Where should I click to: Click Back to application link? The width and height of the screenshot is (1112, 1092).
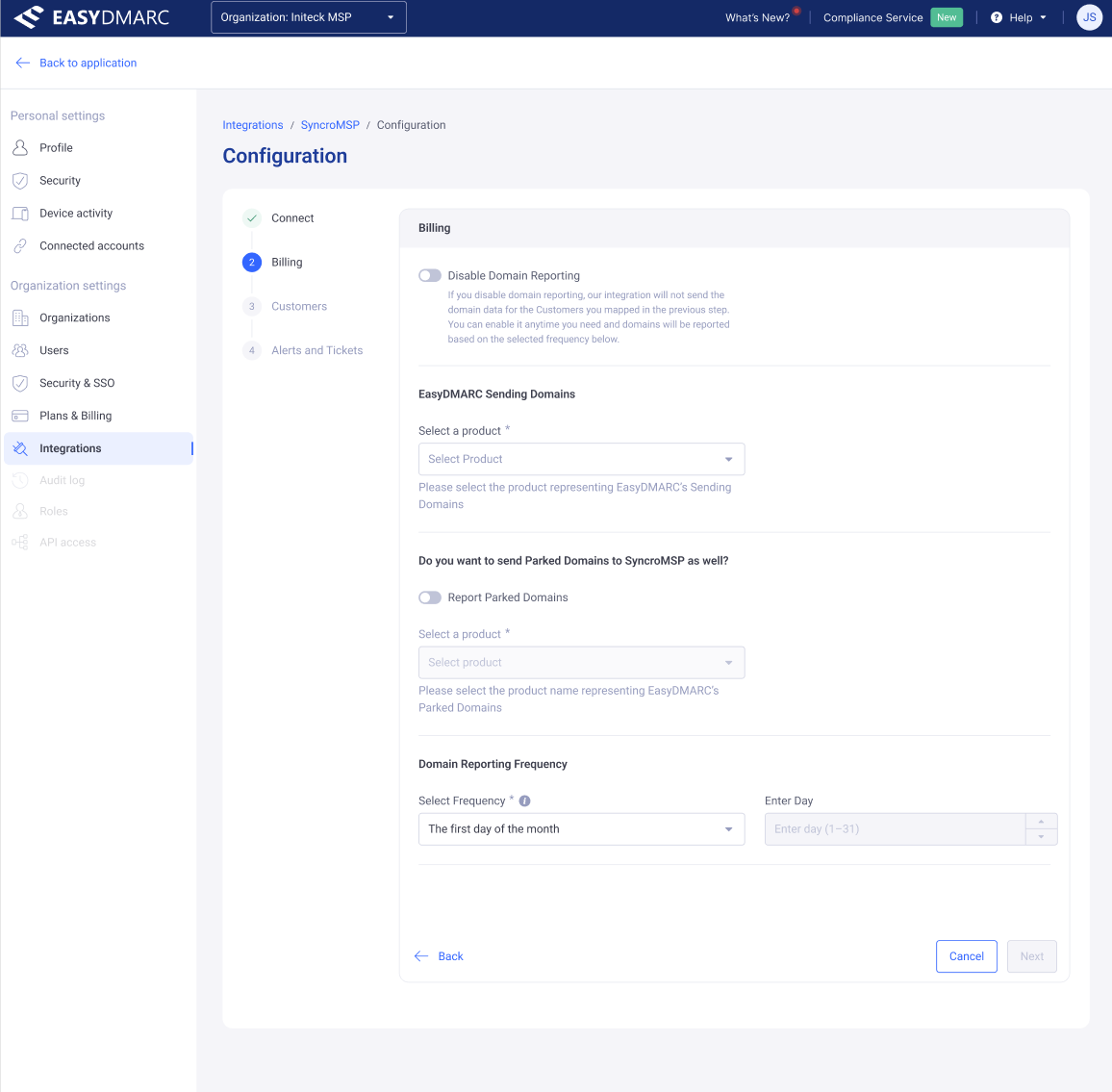coord(88,63)
